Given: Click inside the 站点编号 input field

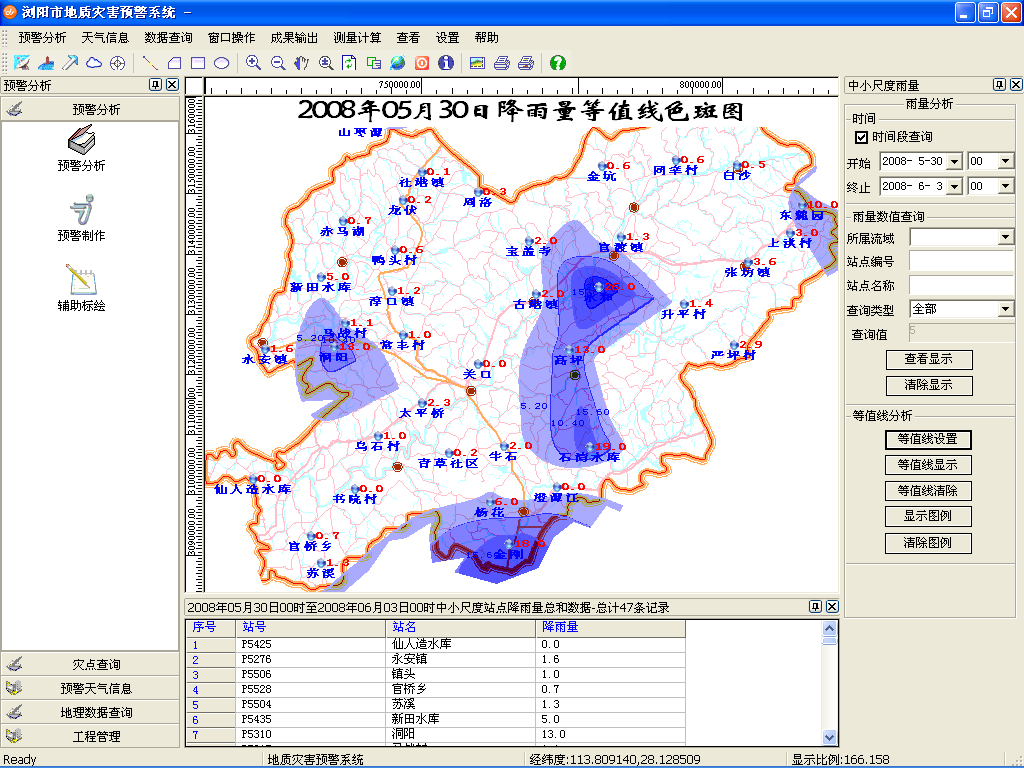Looking at the screenshot, I should (961, 262).
